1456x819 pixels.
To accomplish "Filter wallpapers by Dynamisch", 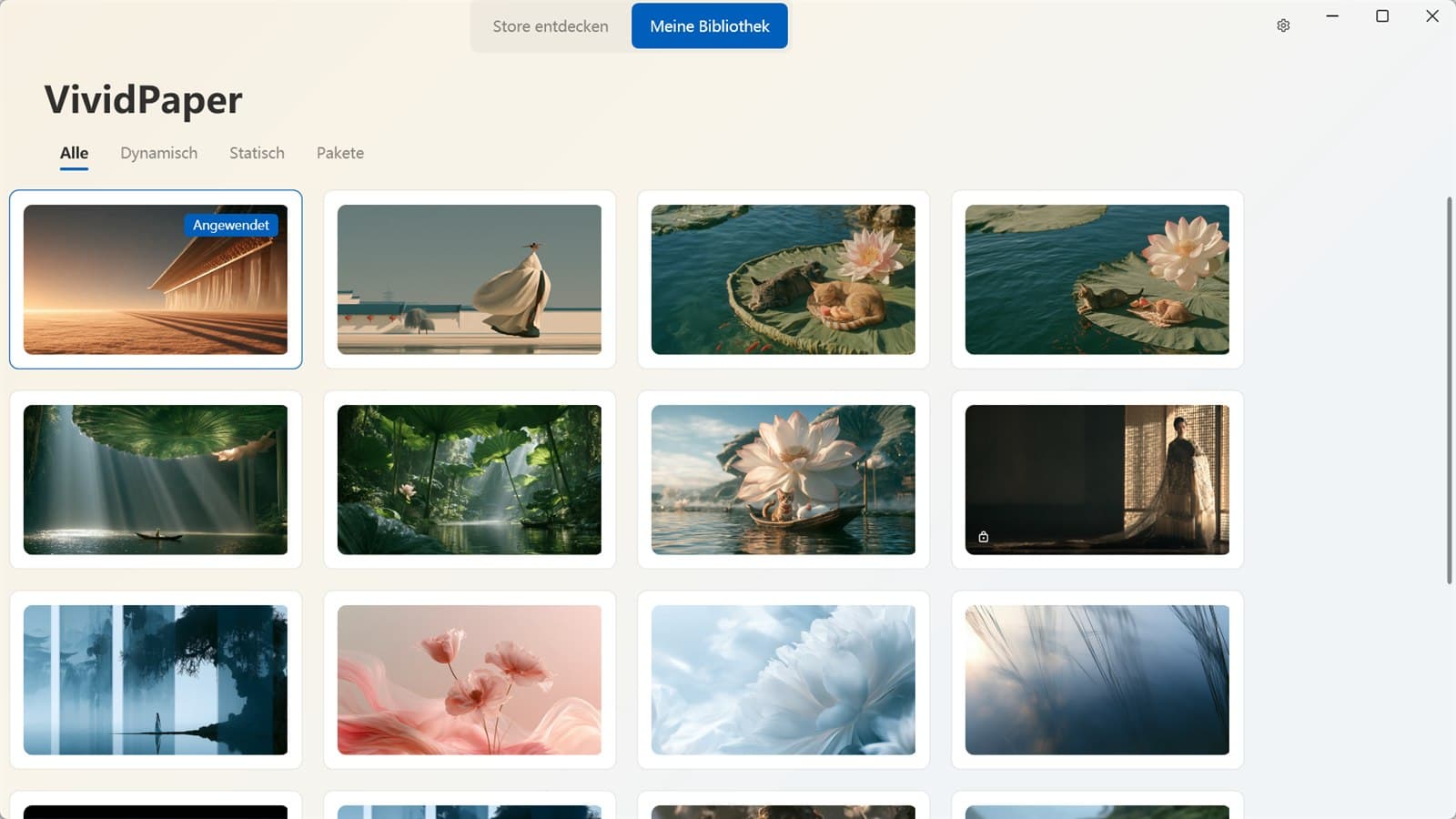I will 159,153.
